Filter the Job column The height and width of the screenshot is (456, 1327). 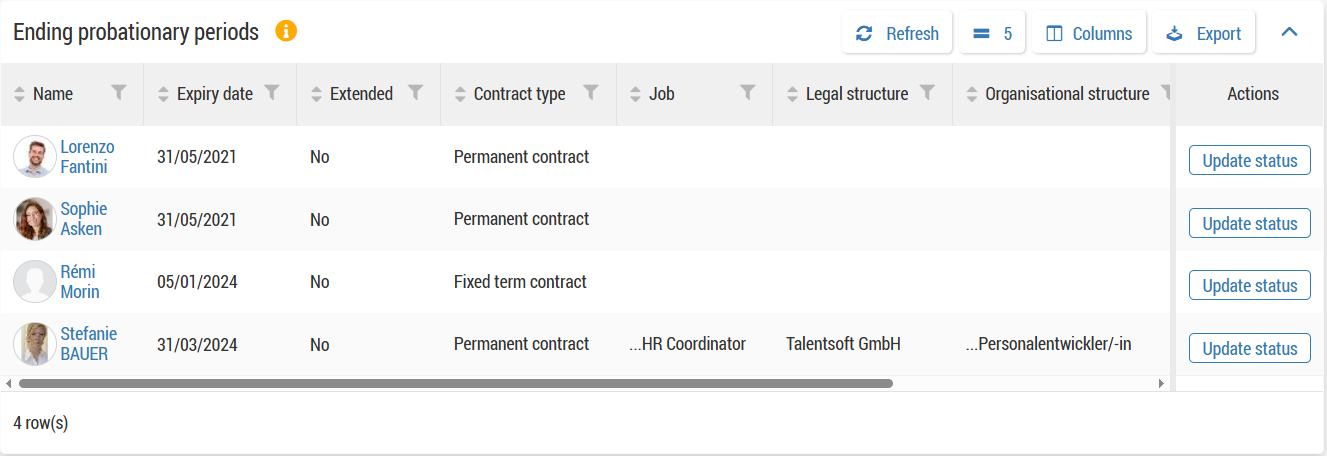pos(747,93)
